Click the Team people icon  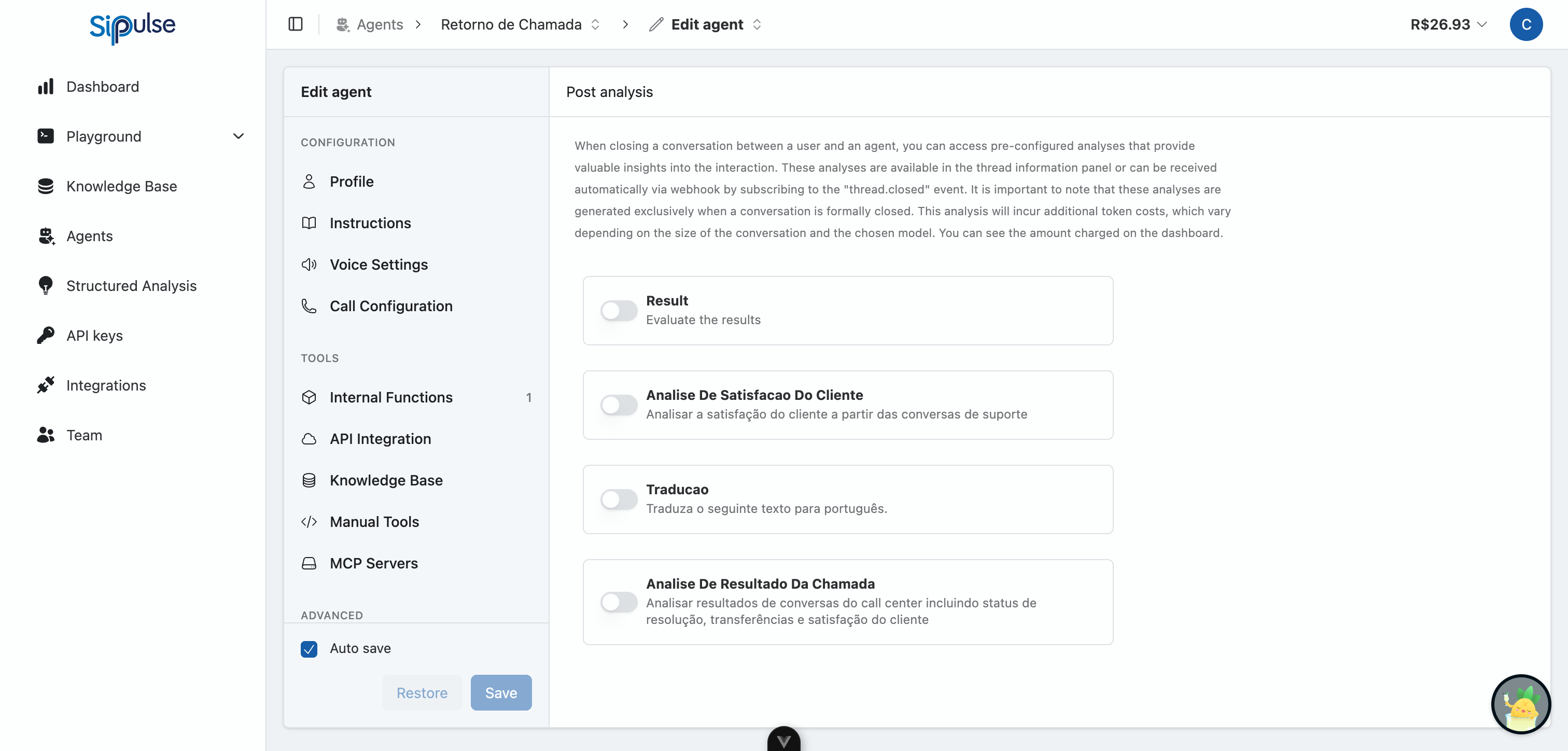(46, 435)
